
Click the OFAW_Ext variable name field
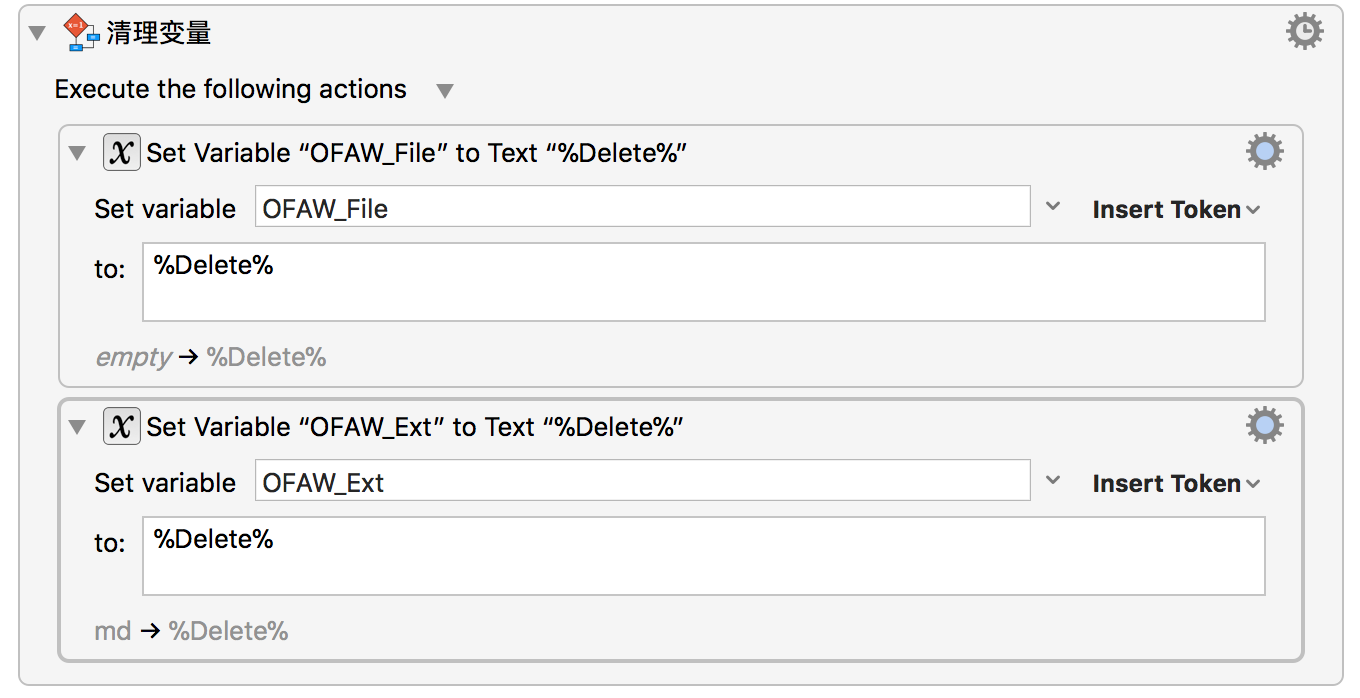(x=642, y=481)
